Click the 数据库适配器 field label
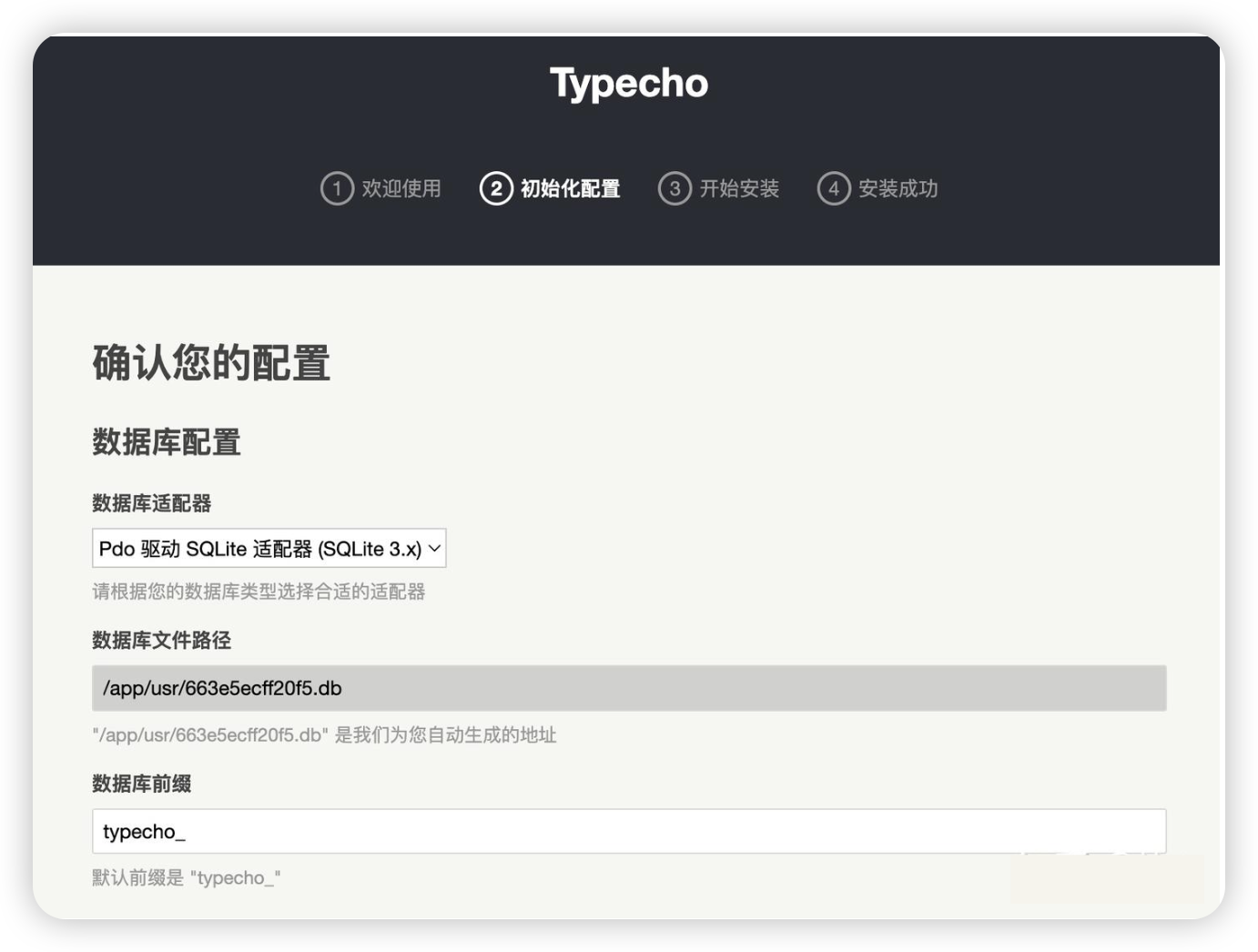 click(x=152, y=503)
